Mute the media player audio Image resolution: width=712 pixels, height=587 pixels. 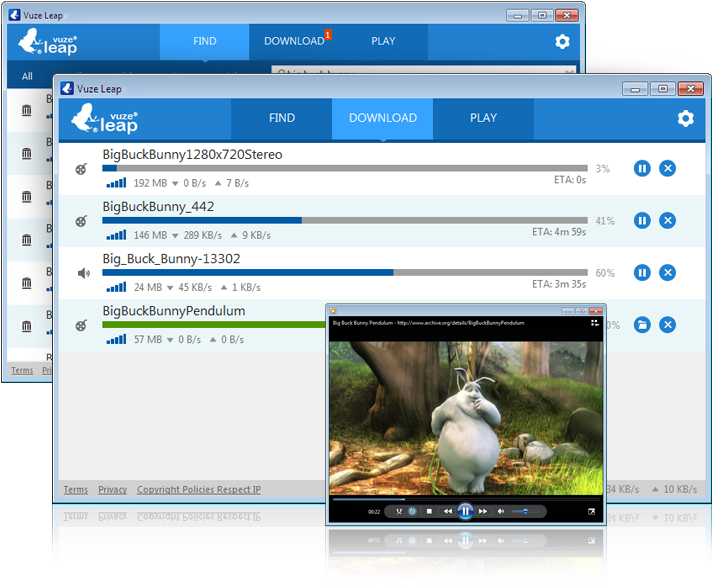501,511
